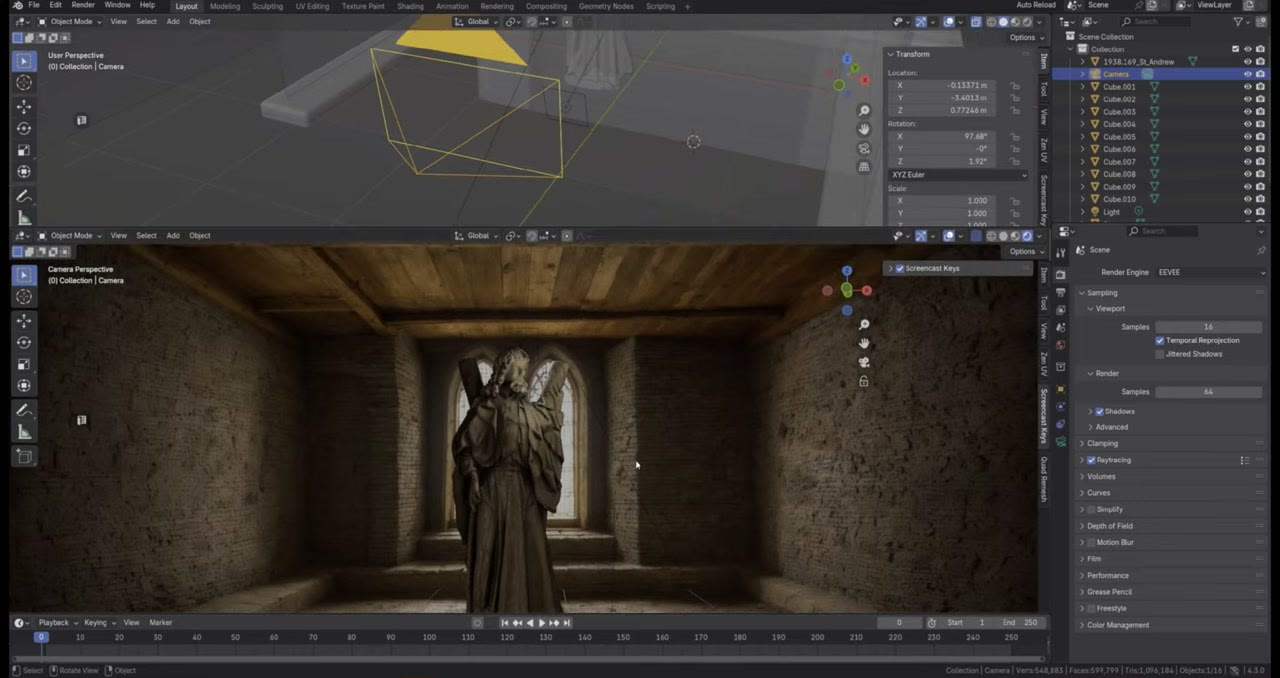This screenshot has height=678, width=1280.
Task: Expand Clamping panel
Action: [1102, 443]
